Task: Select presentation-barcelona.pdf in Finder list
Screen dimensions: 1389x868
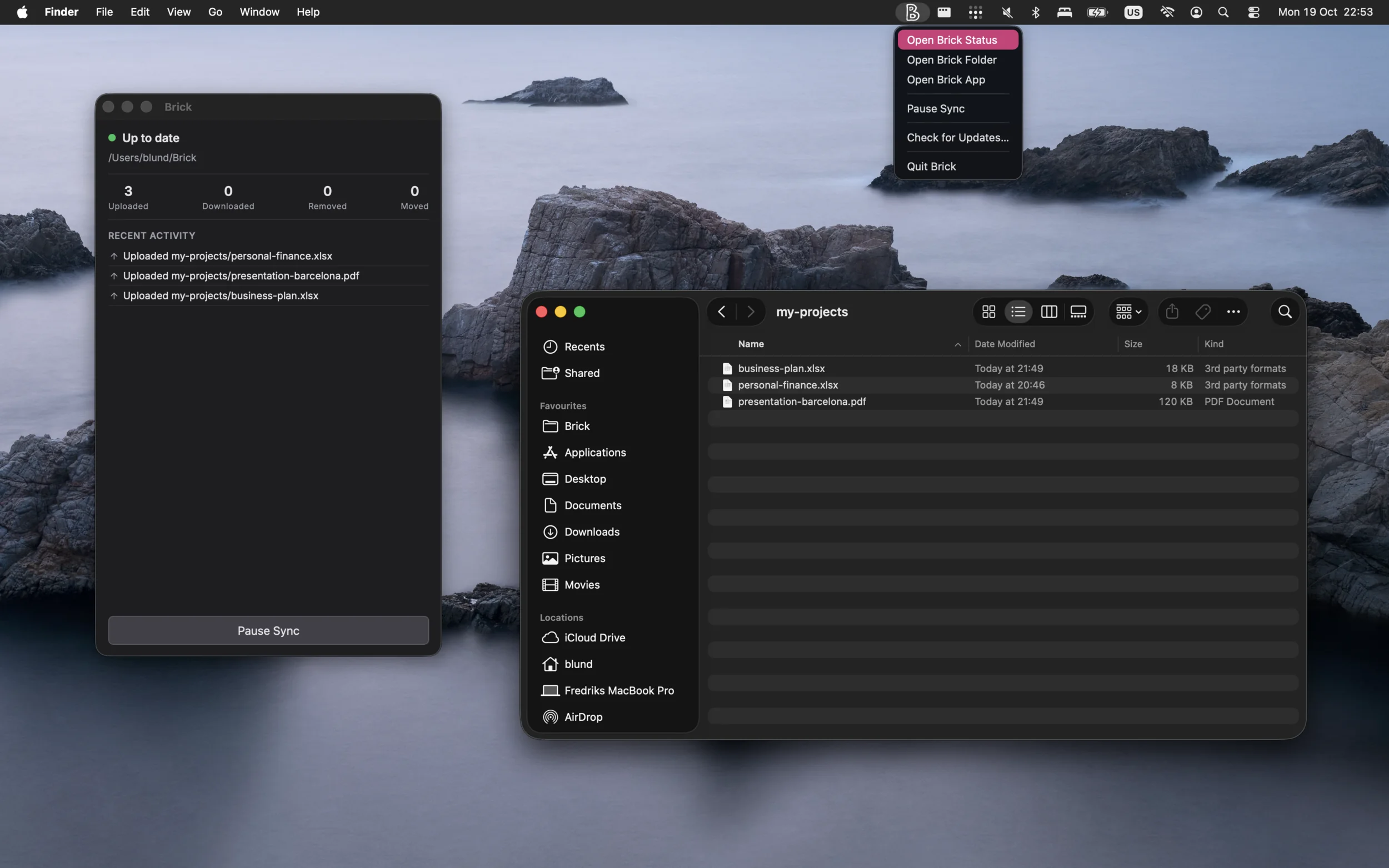Action: [x=1002, y=402]
